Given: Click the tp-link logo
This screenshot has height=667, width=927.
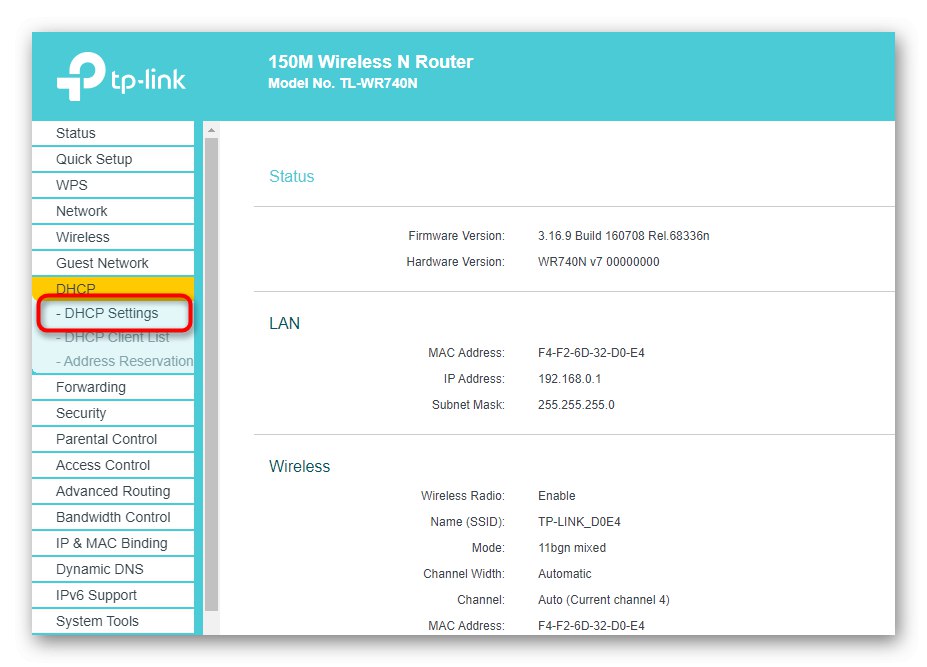Looking at the screenshot, I should point(121,76).
